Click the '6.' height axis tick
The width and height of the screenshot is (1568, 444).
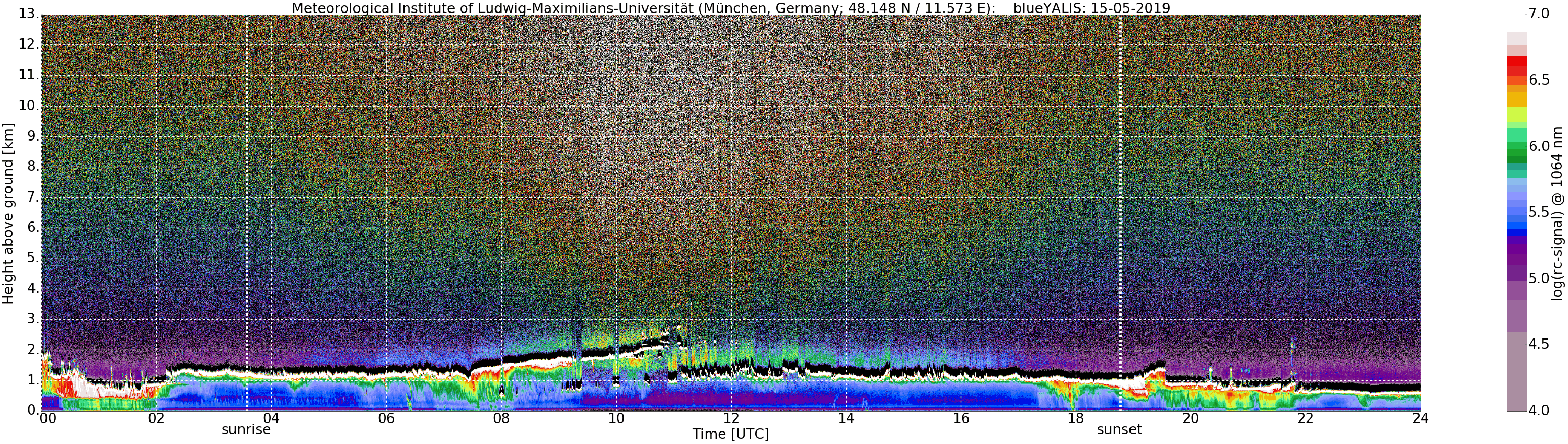click(x=32, y=227)
